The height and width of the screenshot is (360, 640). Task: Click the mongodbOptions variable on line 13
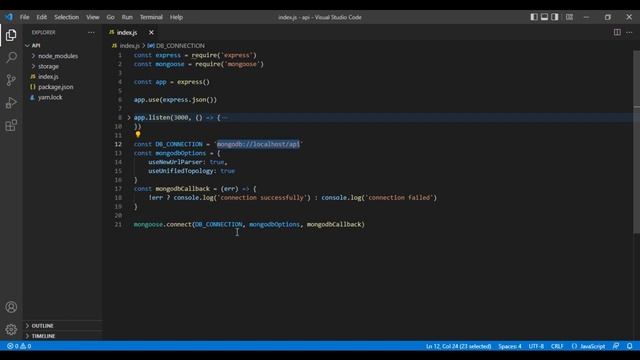tap(180, 153)
